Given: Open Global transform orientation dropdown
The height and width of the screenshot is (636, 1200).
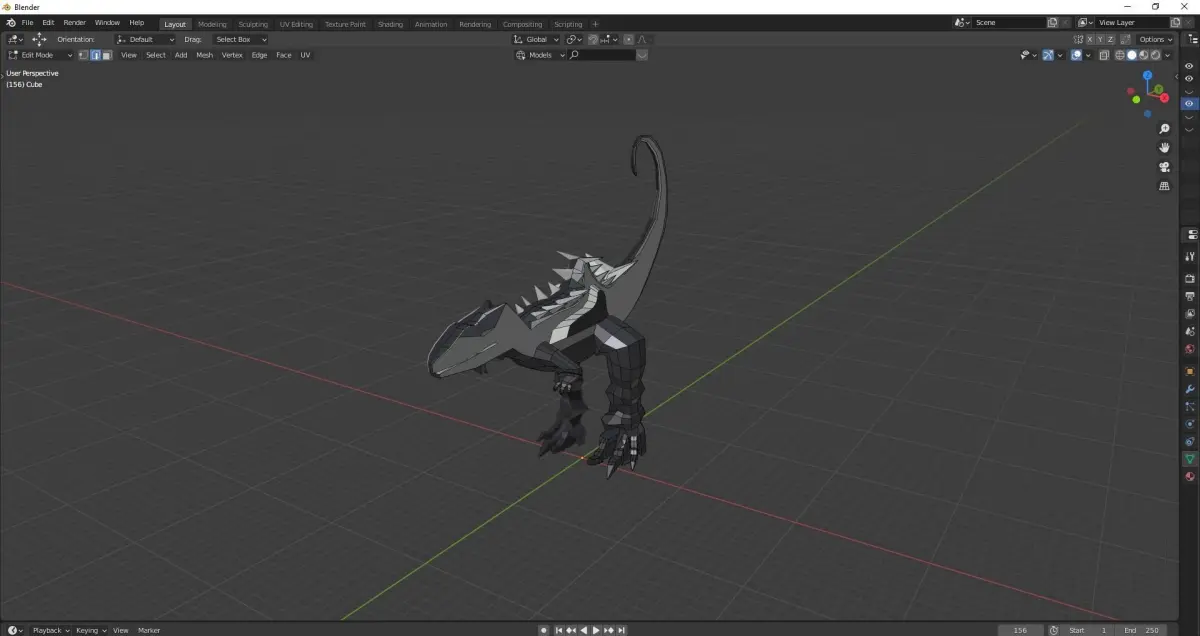Looking at the screenshot, I should tap(537, 39).
